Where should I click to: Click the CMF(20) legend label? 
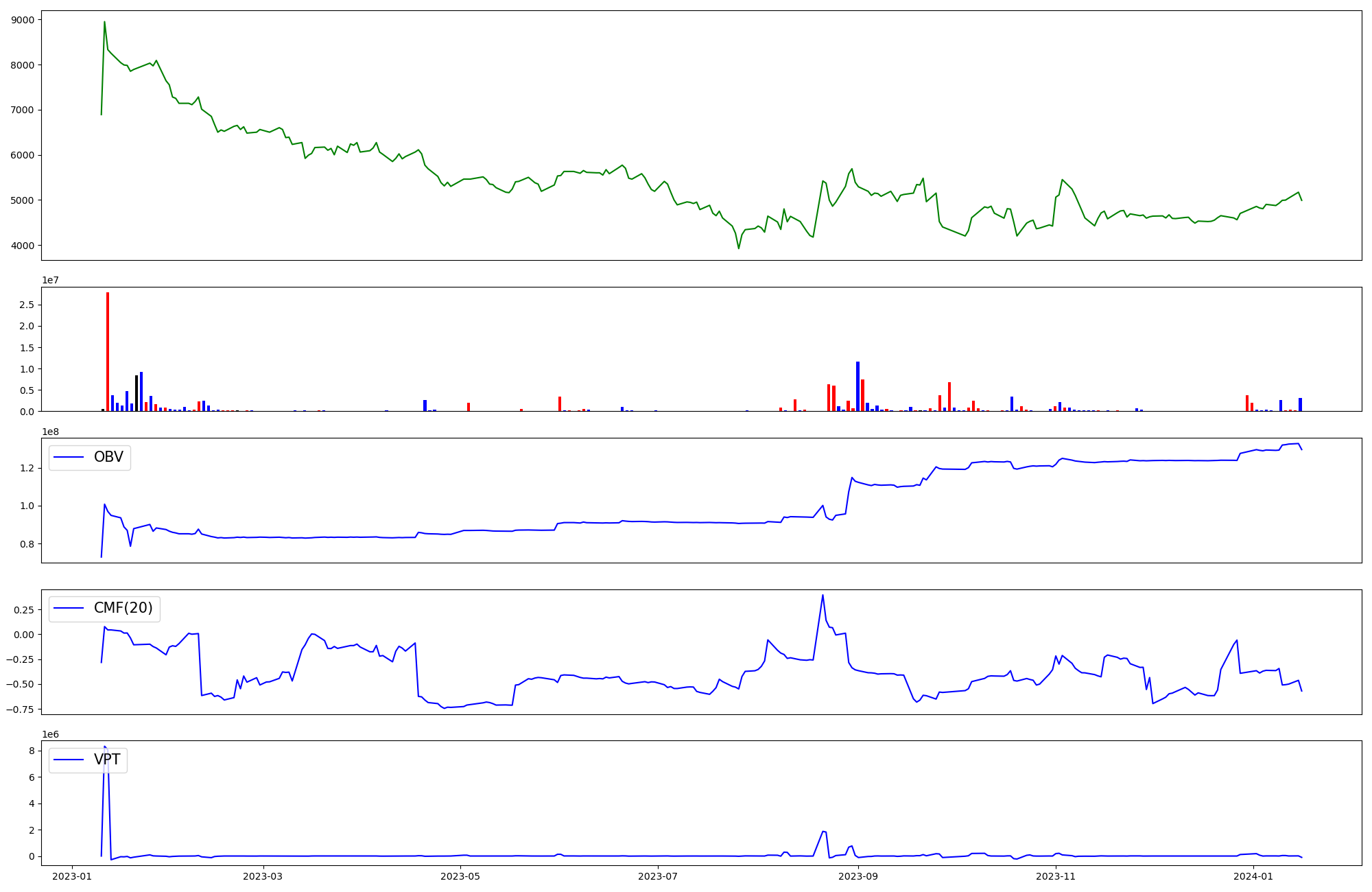123,609
